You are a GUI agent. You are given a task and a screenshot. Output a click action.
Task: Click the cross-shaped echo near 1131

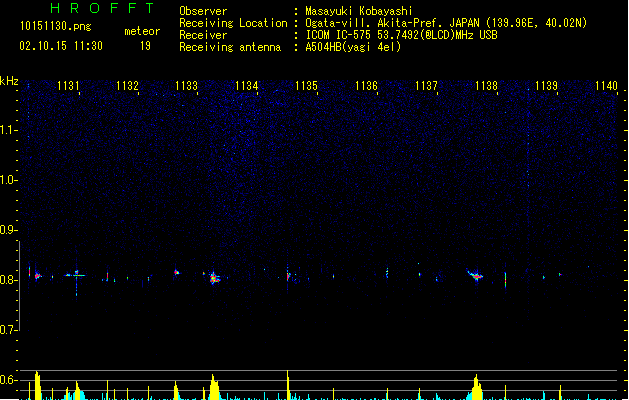pyautogui.click(x=76, y=275)
